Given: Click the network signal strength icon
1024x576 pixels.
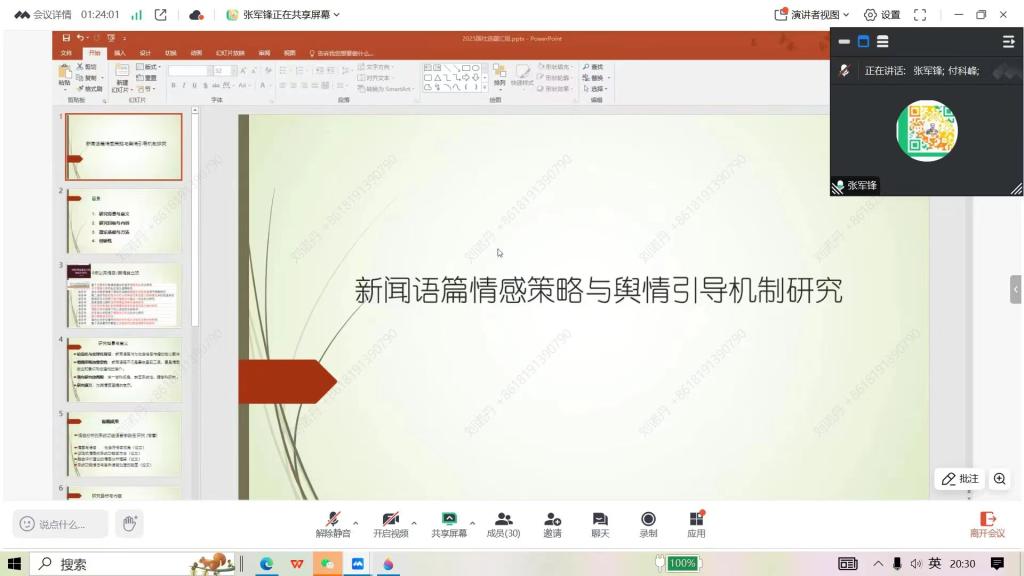Looking at the screenshot, I should 136,15.
